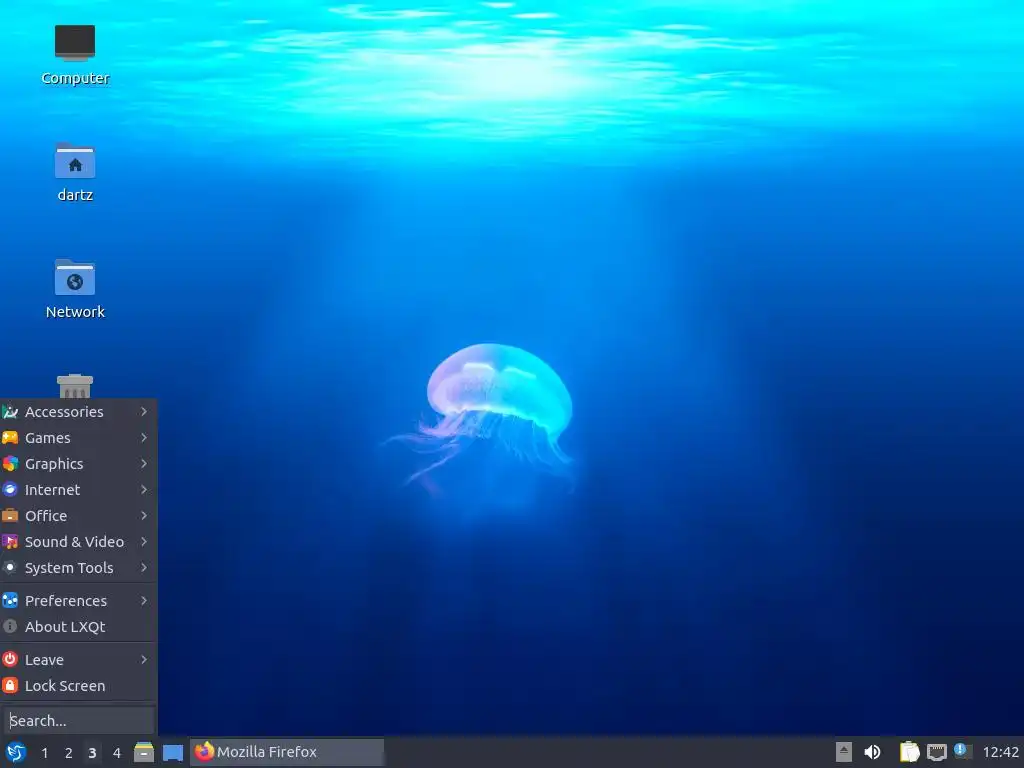Switch to desktop 2 in the pager

coord(69,753)
